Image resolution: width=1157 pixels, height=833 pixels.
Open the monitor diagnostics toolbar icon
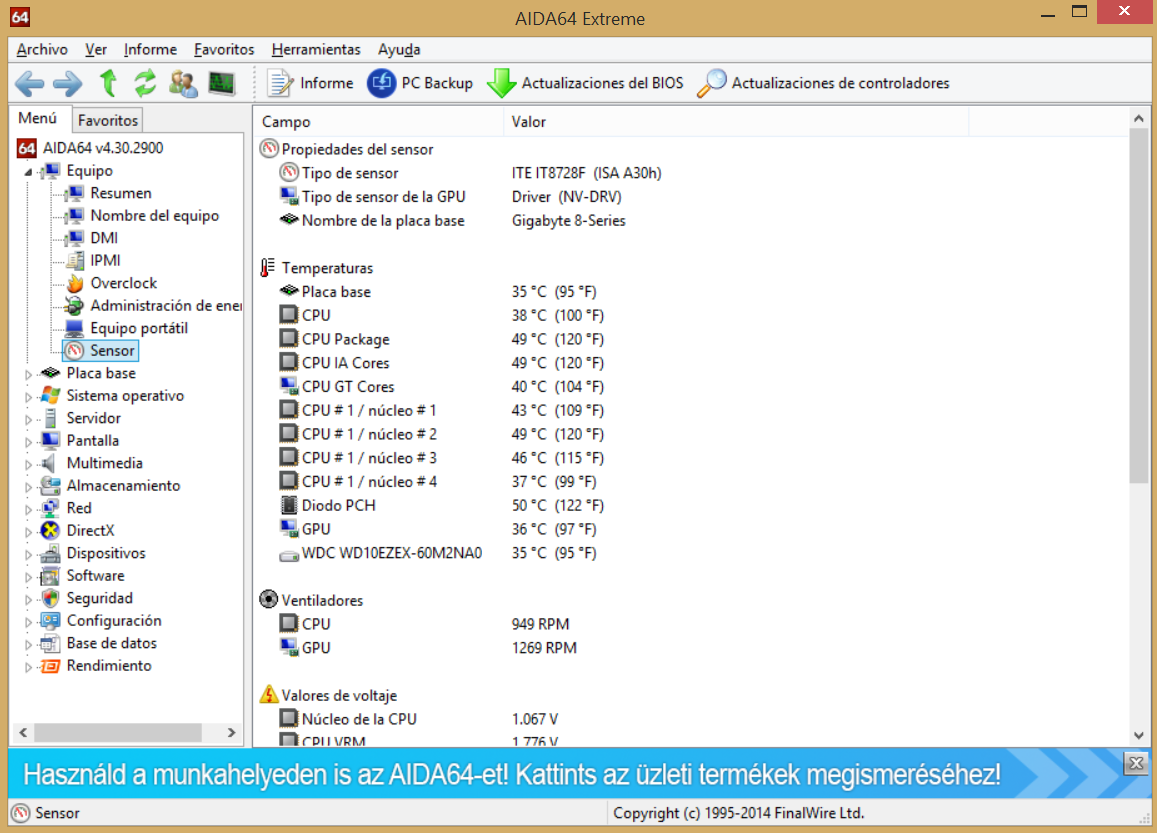(x=221, y=83)
